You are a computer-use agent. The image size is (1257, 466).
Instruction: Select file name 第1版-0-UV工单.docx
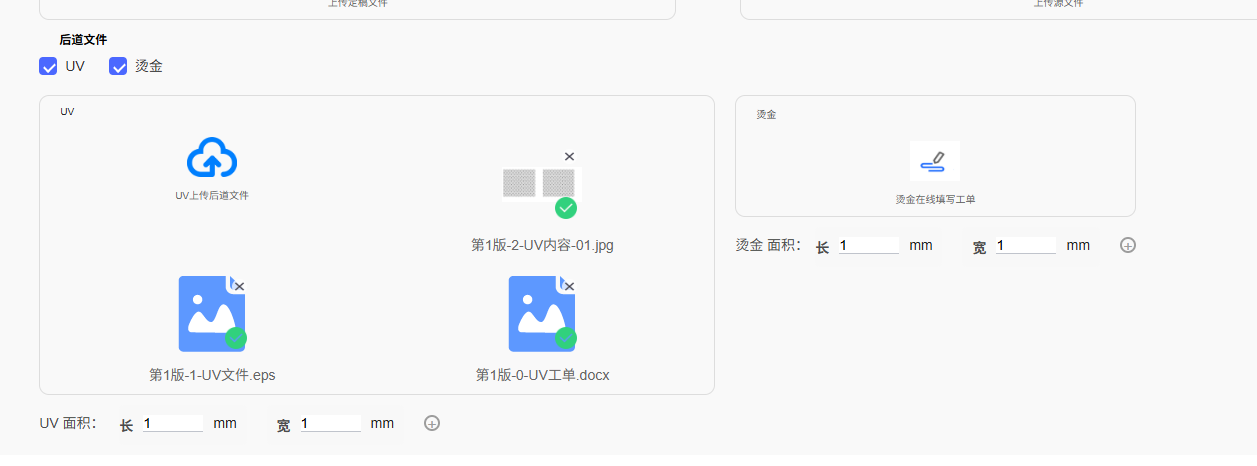542,375
